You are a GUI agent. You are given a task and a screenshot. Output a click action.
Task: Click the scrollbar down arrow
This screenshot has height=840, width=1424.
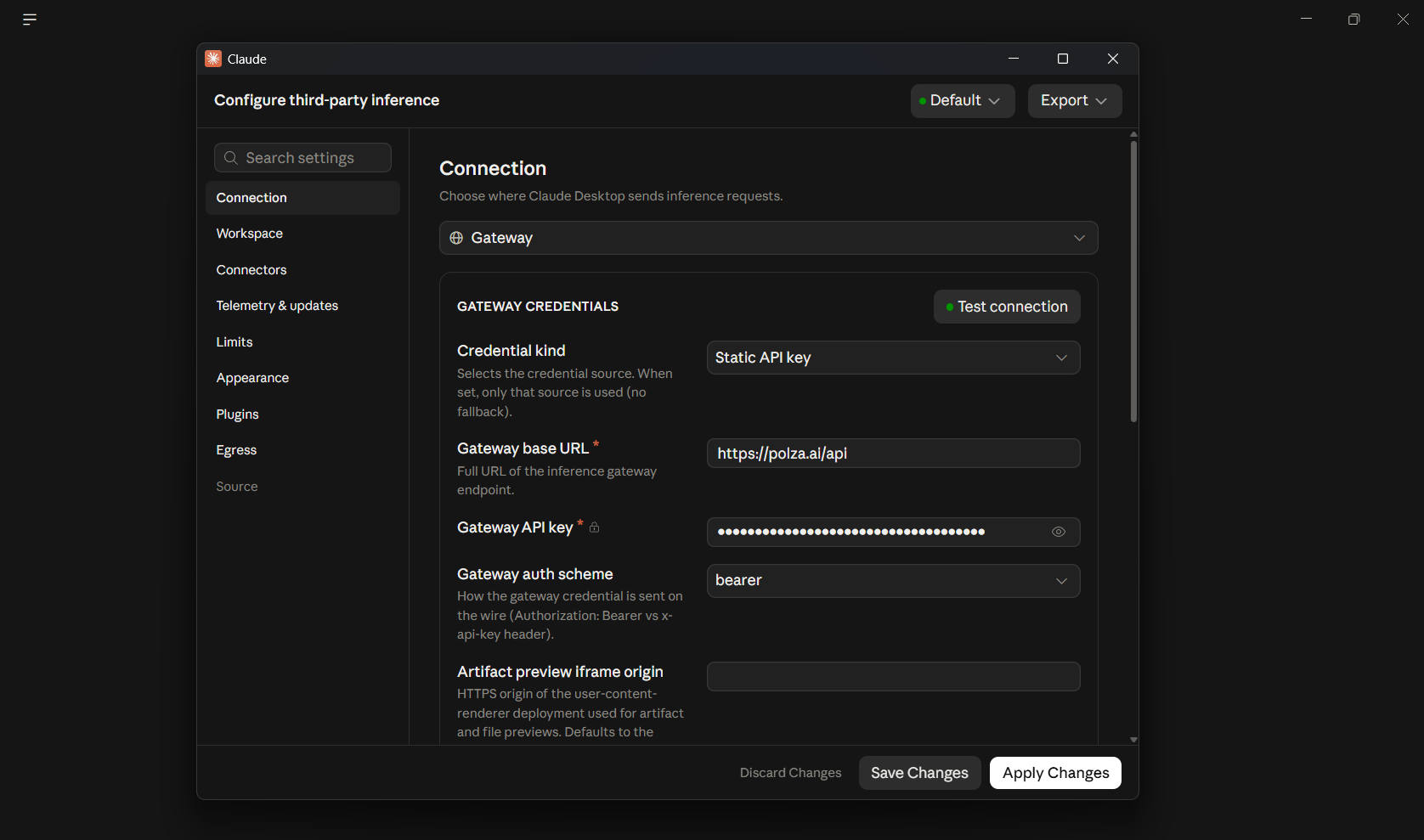coord(1133,740)
